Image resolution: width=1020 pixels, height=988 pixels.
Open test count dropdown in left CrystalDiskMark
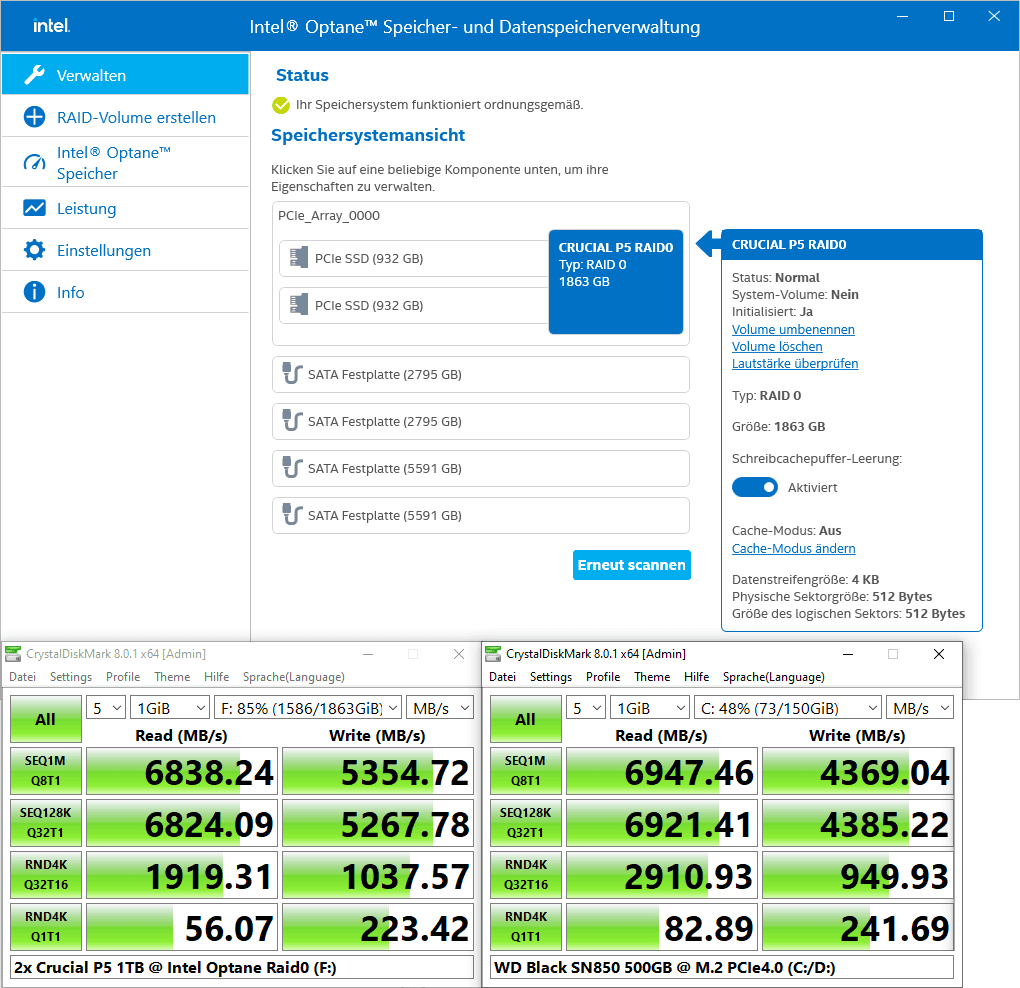point(105,708)
